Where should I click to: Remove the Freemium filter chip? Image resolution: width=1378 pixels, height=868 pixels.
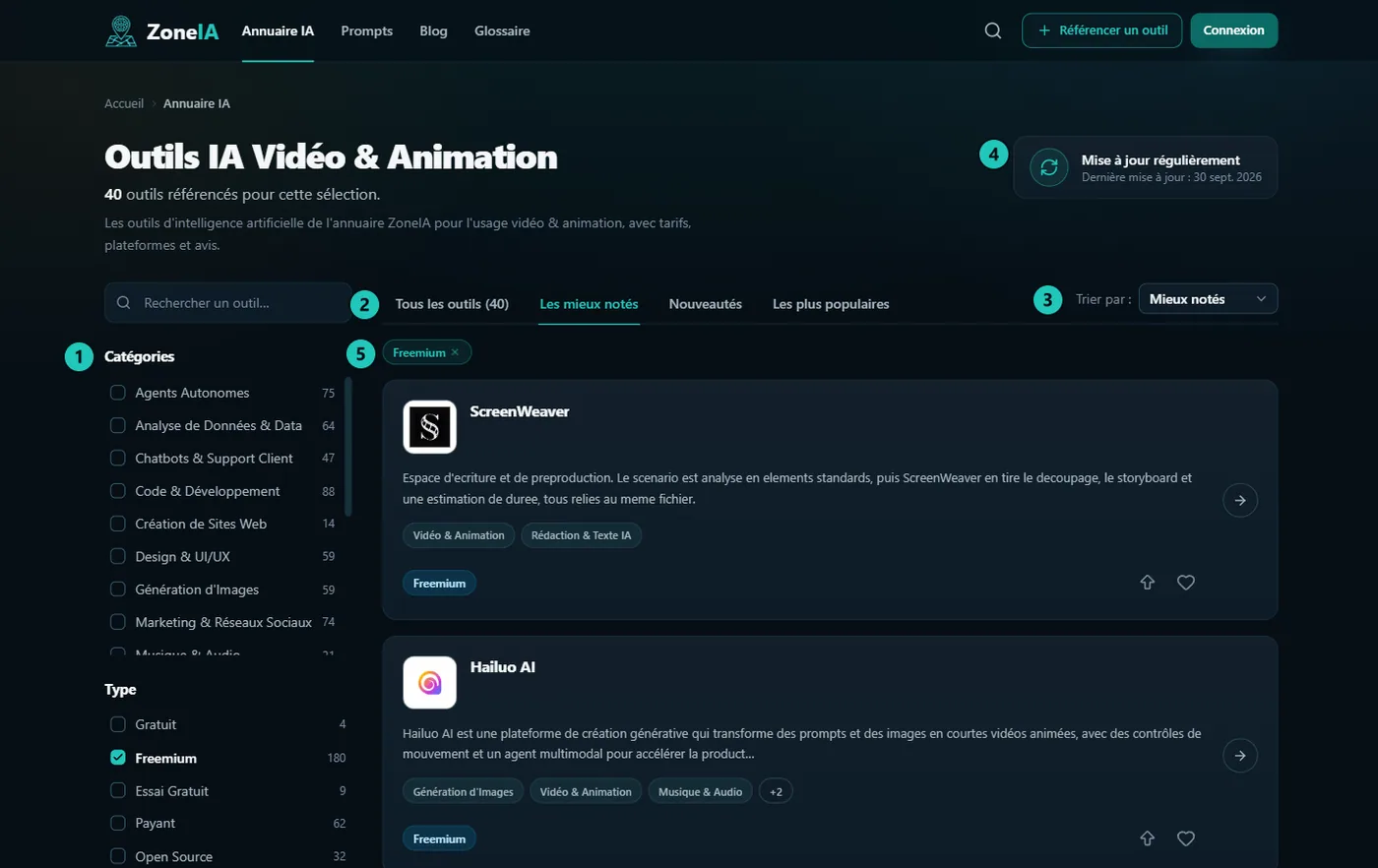click(455, 352)
